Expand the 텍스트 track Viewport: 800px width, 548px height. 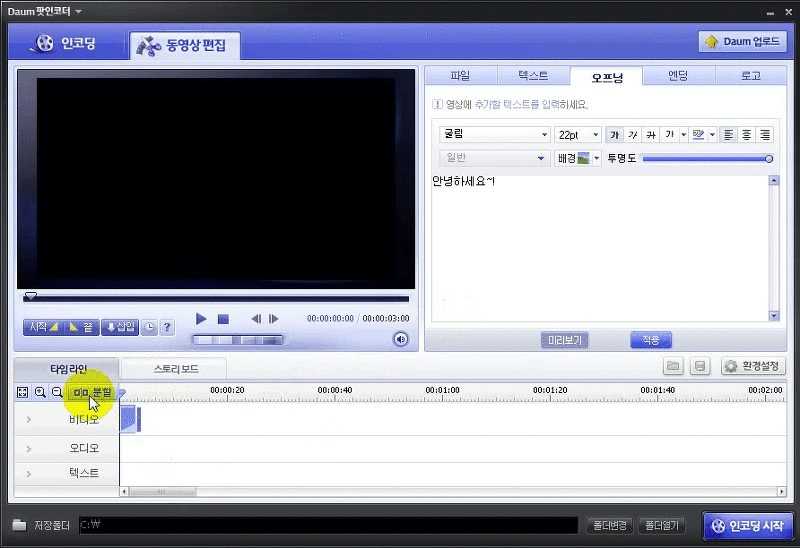(29, 474)
